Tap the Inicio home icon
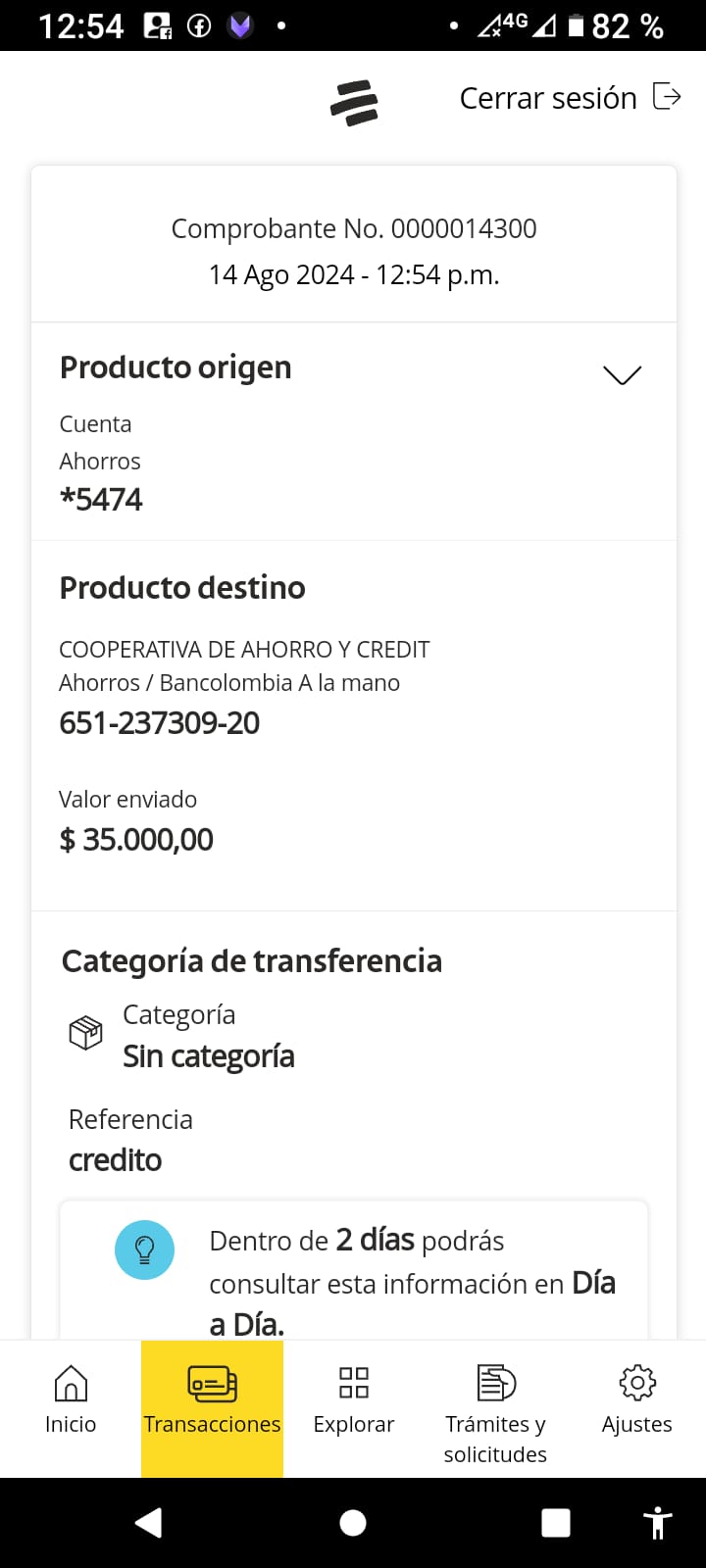 pyautogui.click(x=71, y=1384)
